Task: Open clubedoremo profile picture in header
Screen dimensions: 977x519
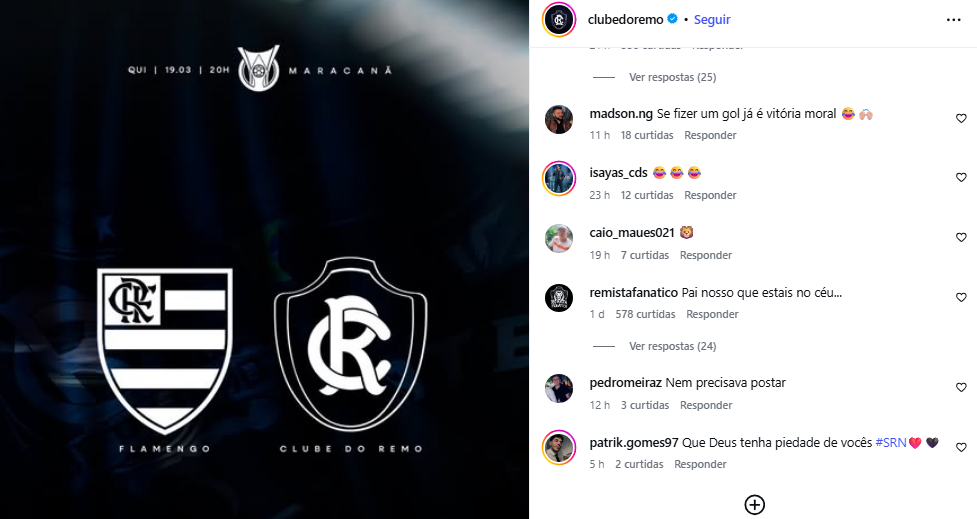Action: [559, 20]
